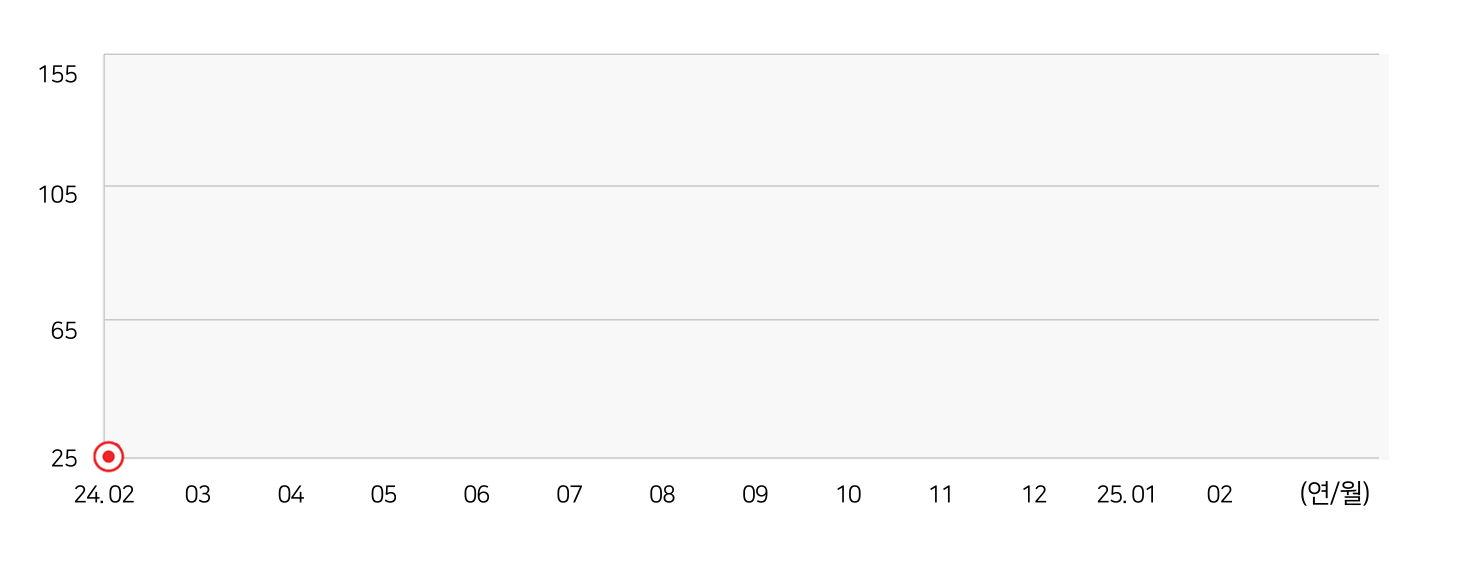Click the empty gray chart plot area
Screen dimensions: 1469x576
pos(746,256)
